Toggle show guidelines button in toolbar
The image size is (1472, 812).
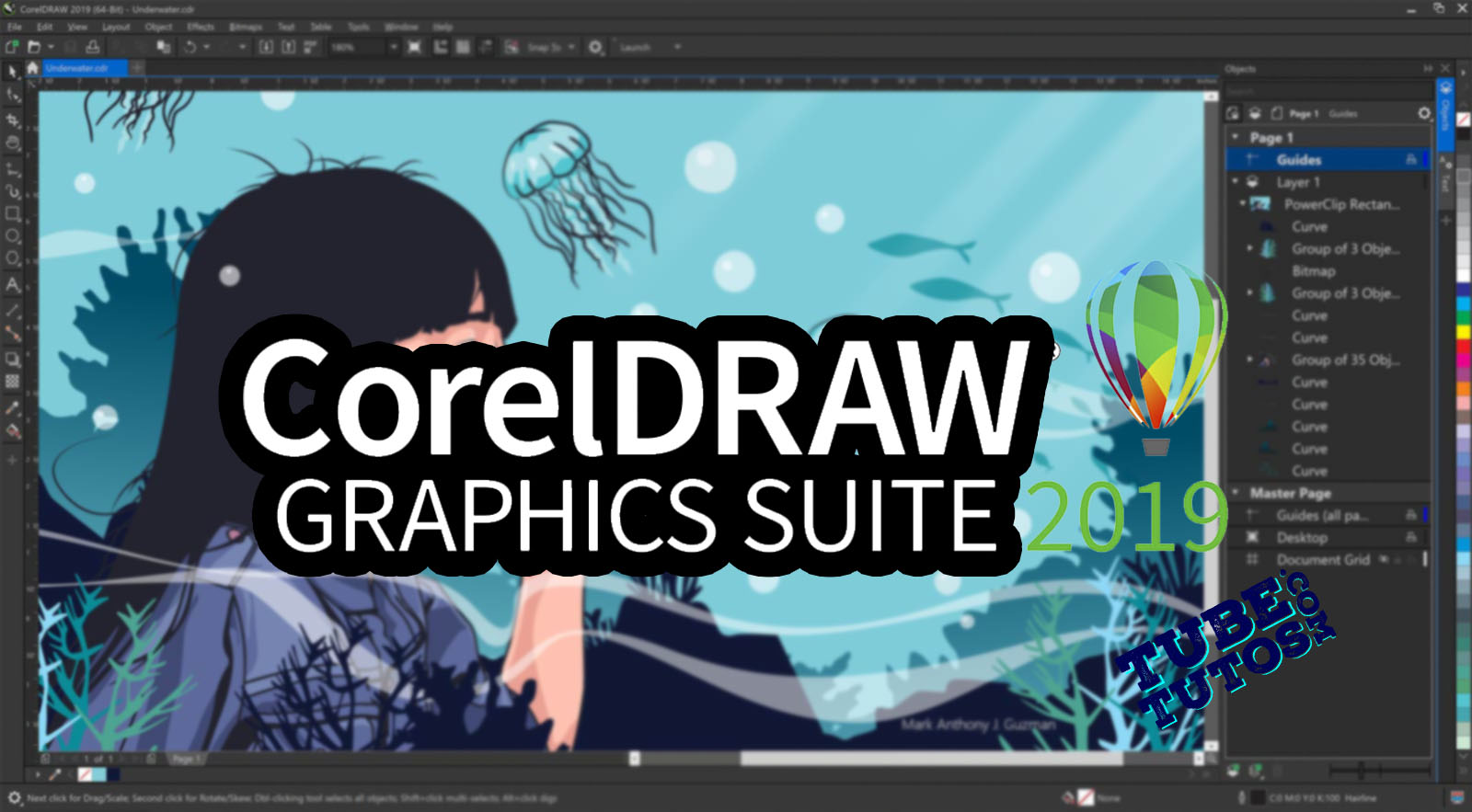tap(485, 46)
